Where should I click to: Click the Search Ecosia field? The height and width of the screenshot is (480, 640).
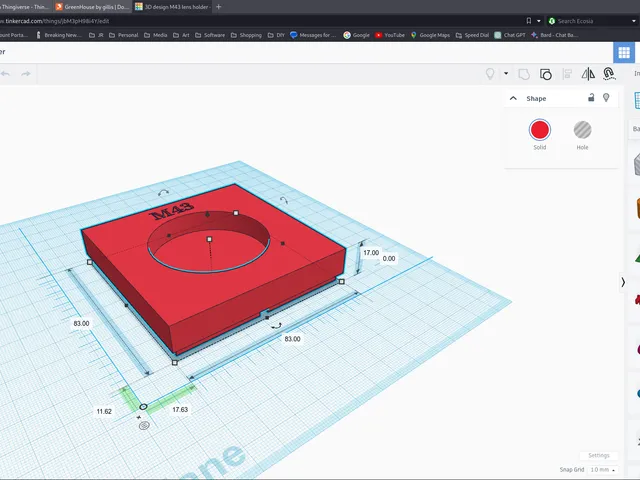point(592,21)
